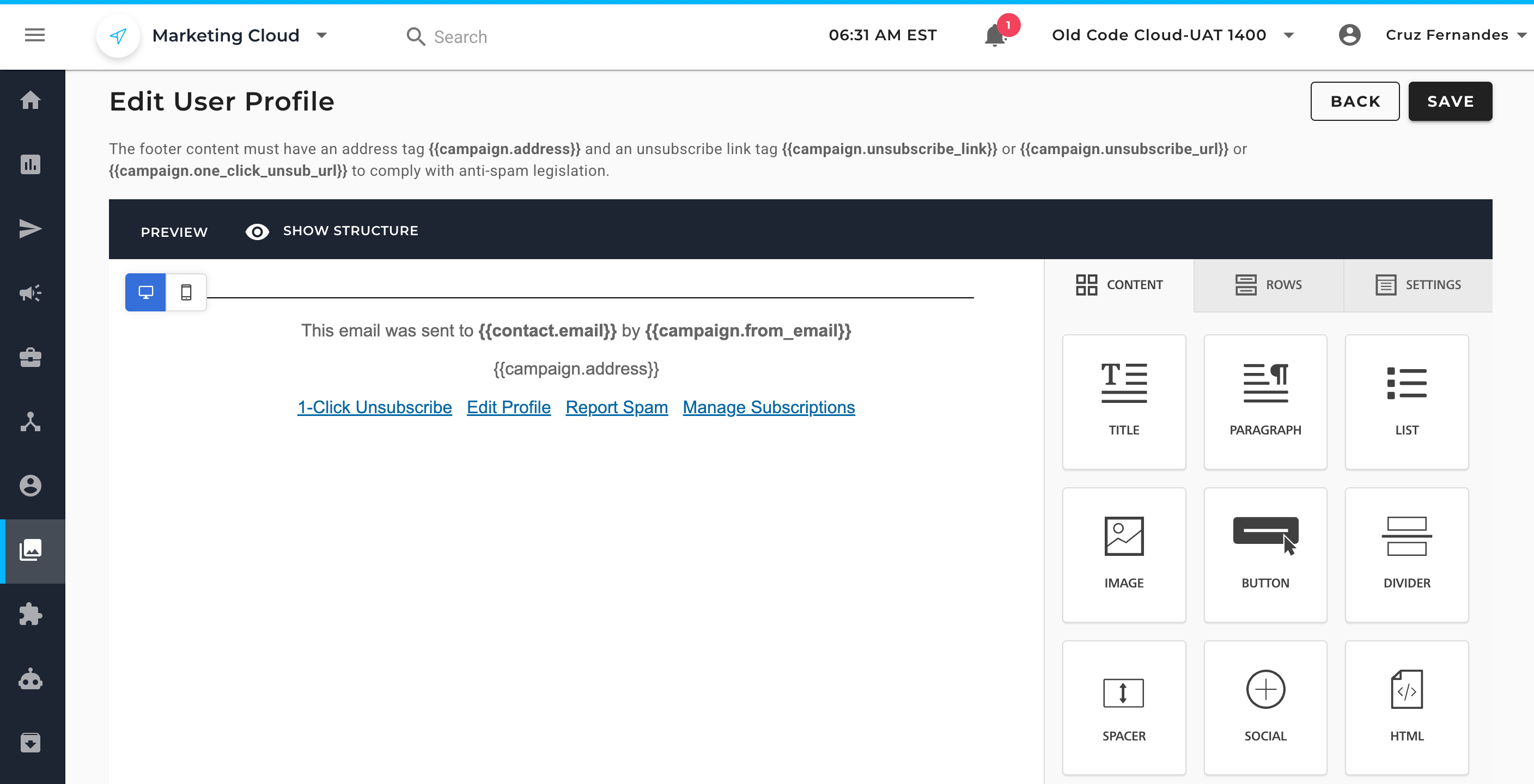Viewport: 1534px width, 784px height.
Task: Toggle Show Structure eye icon
Action: (257, 231)
